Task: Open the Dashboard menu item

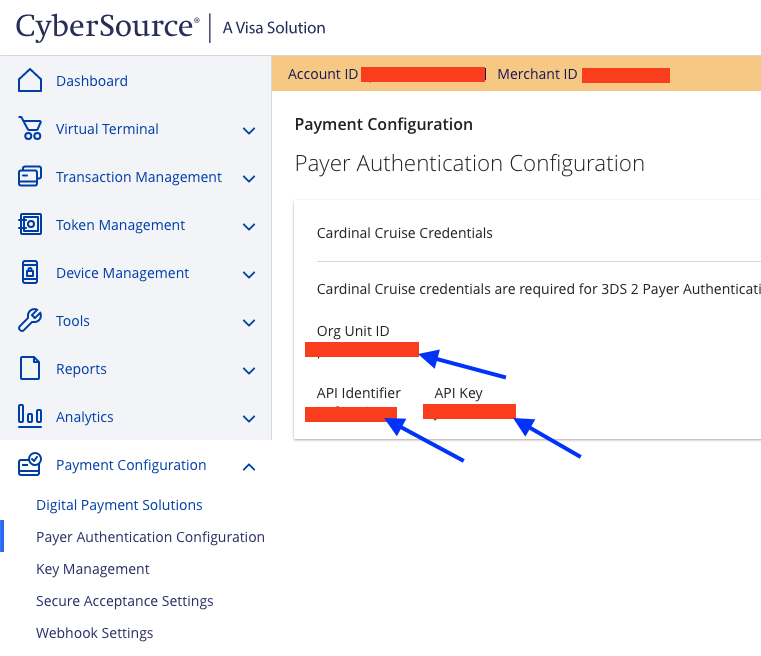Action: 92,81
